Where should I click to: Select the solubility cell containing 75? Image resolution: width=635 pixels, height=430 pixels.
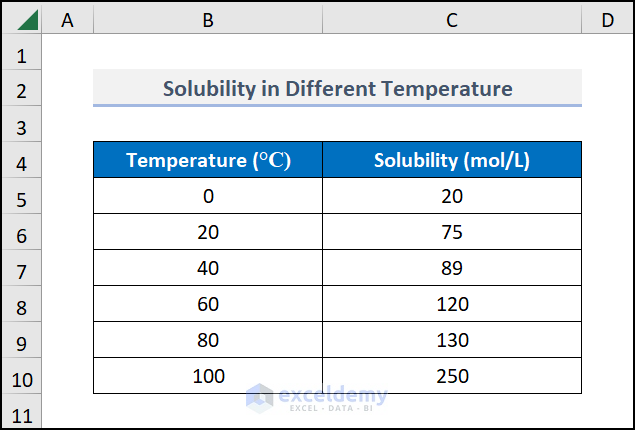pyautogui.click(x=452, y=232)
